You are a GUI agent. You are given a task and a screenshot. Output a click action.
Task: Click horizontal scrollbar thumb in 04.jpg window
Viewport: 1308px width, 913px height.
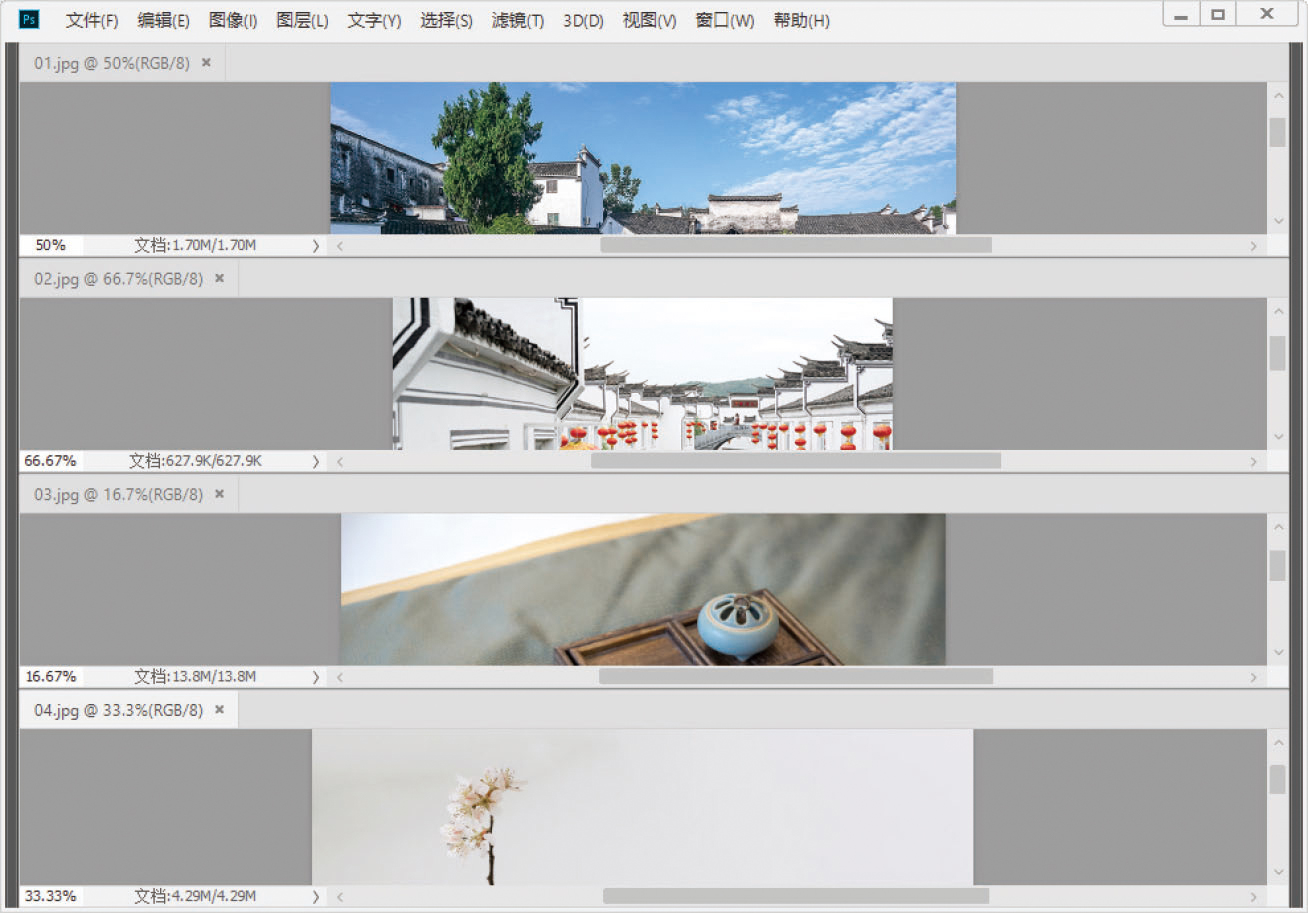click(796, 896)
